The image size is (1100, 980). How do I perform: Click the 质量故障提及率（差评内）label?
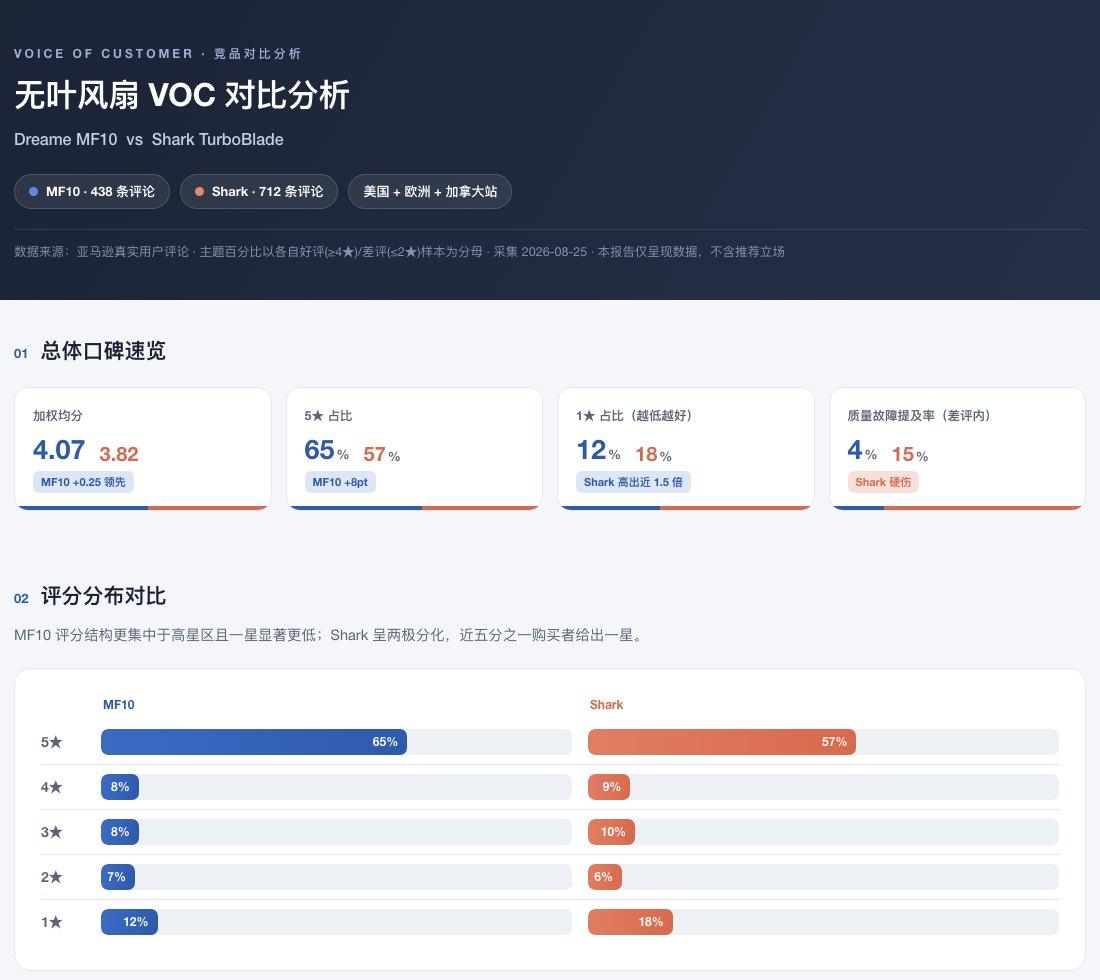919,416
